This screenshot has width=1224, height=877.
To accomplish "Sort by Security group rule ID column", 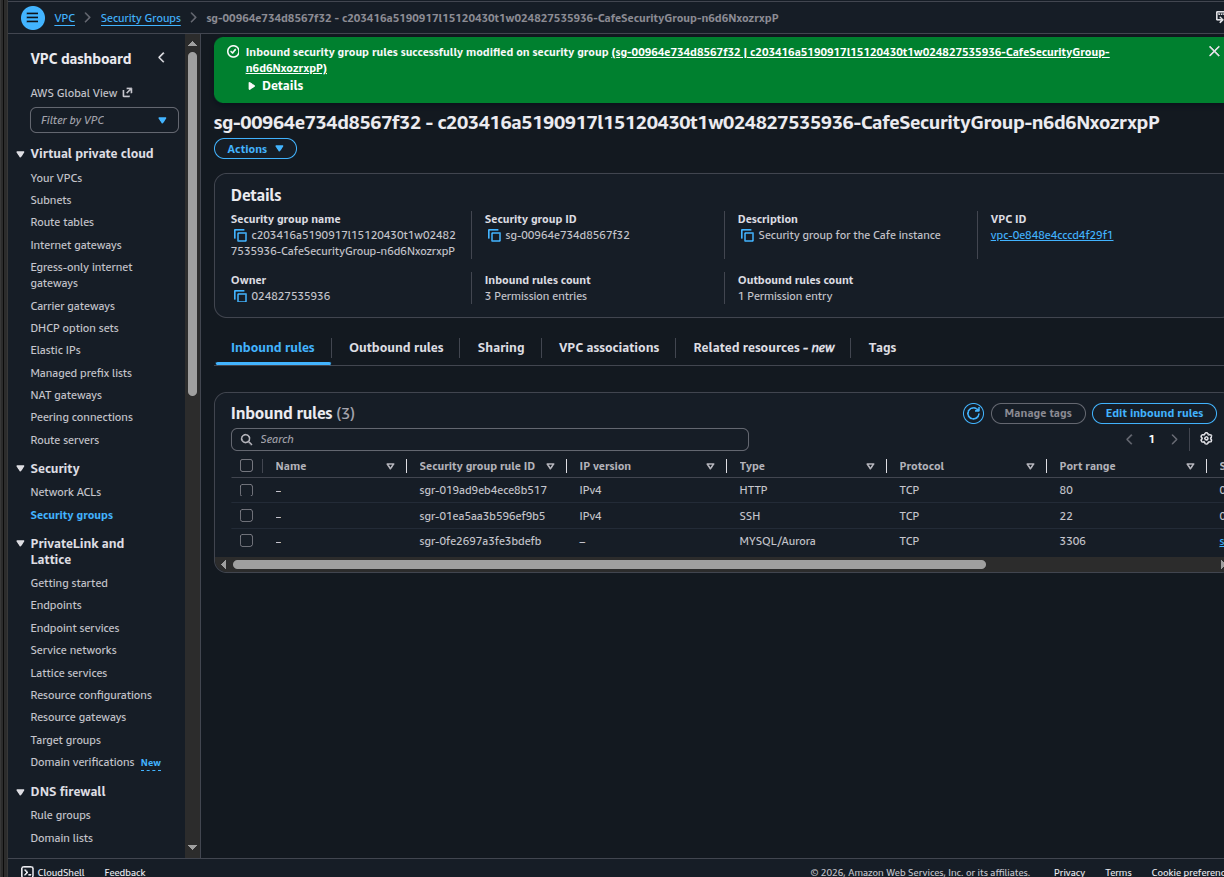I will [550, 467].
